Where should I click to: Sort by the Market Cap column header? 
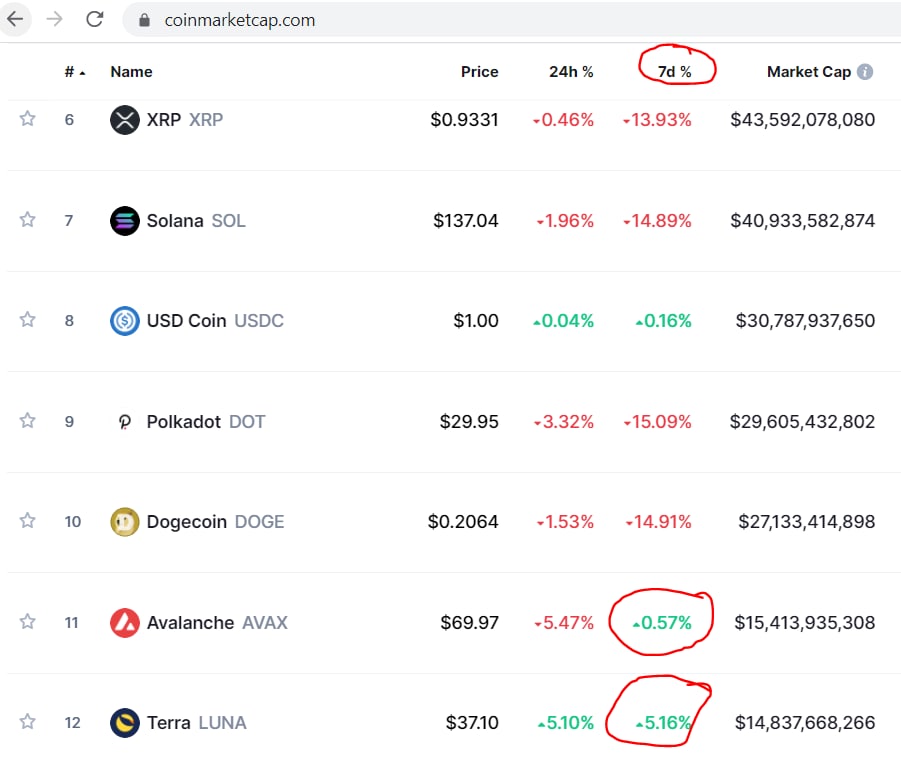click(x=808, y=72)
